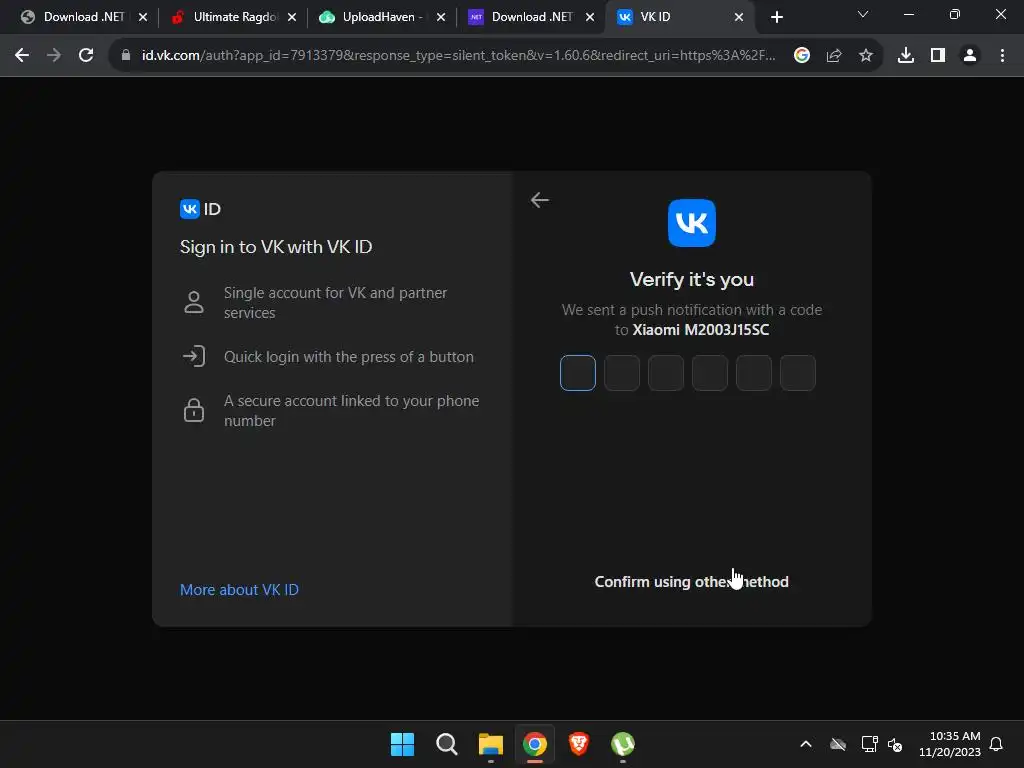This screenshot has height=768, width=1024.
Task: Open notifications bell in system tray
Action: tap(996, 744)
